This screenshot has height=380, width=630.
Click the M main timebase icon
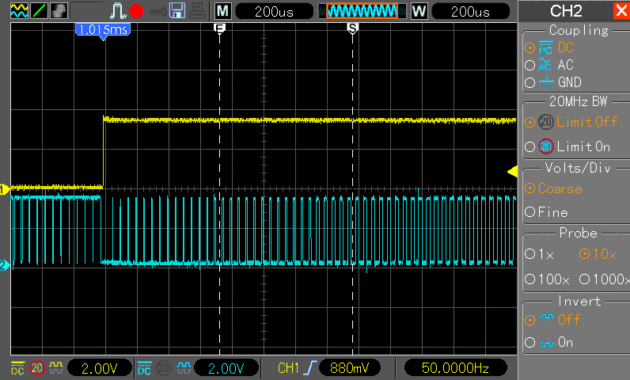(x=223, y=11)
